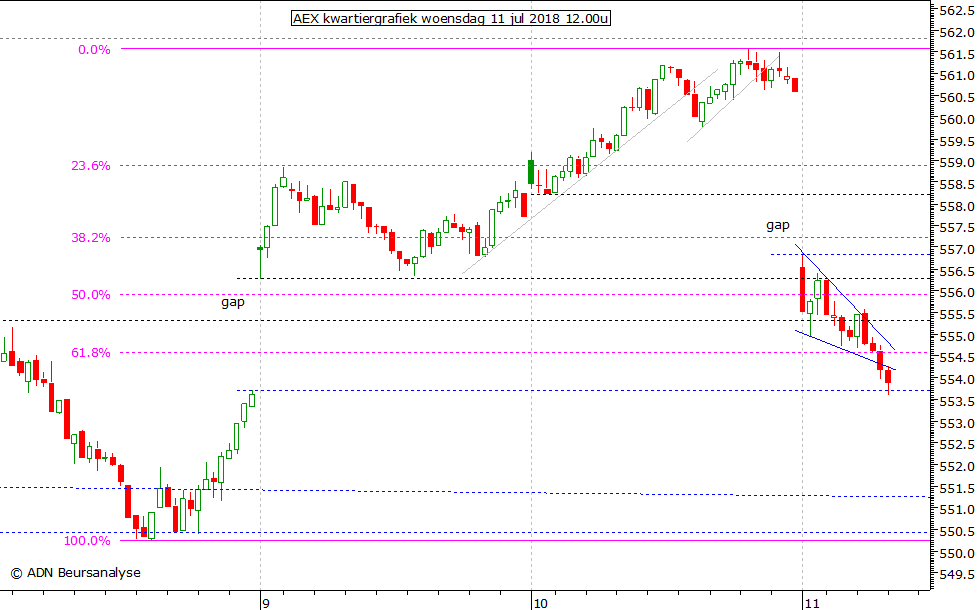Click the chart title 'AEX kwartiergrafiek woensdag 11 jul 2018 12.00u'
Viewport: 978px width, 610px height.
[x=451, y=18]
